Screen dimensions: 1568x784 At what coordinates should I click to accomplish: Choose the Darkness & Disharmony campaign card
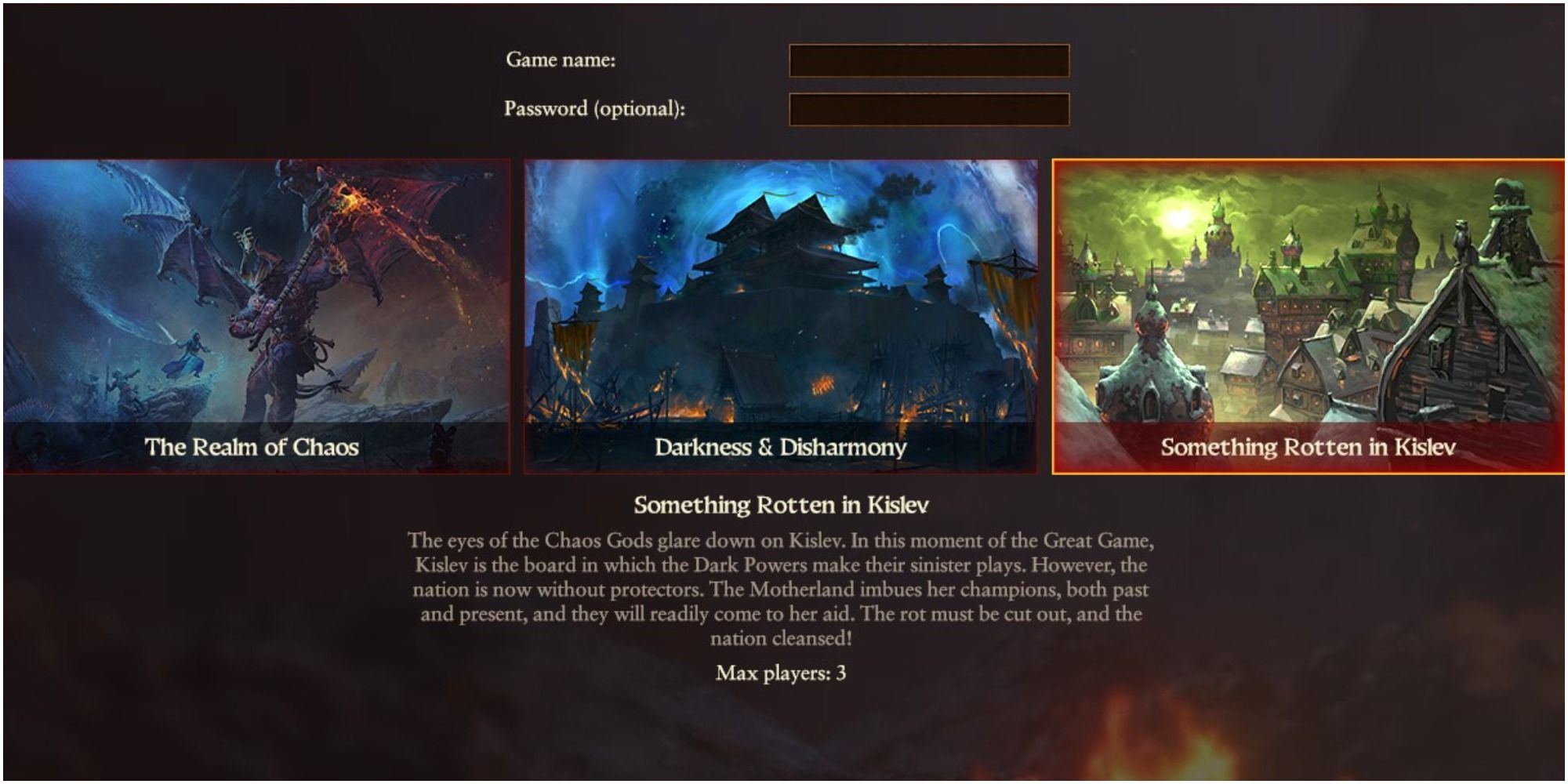(781, 317)
